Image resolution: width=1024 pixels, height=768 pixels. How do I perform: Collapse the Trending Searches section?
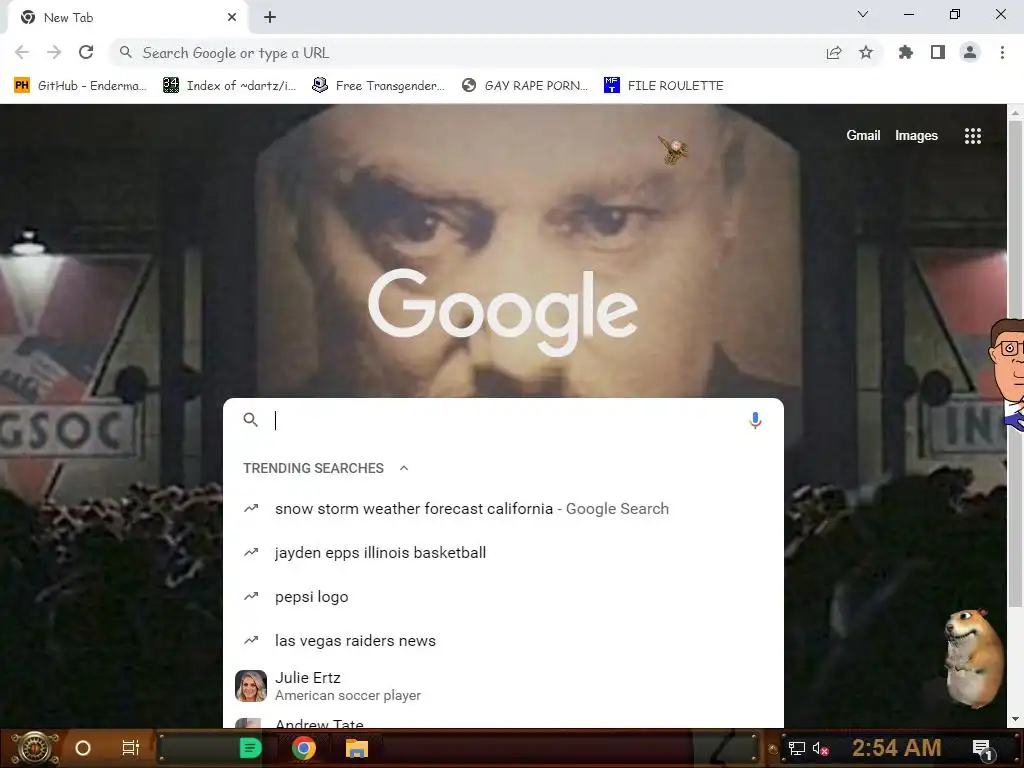point(404,468)
